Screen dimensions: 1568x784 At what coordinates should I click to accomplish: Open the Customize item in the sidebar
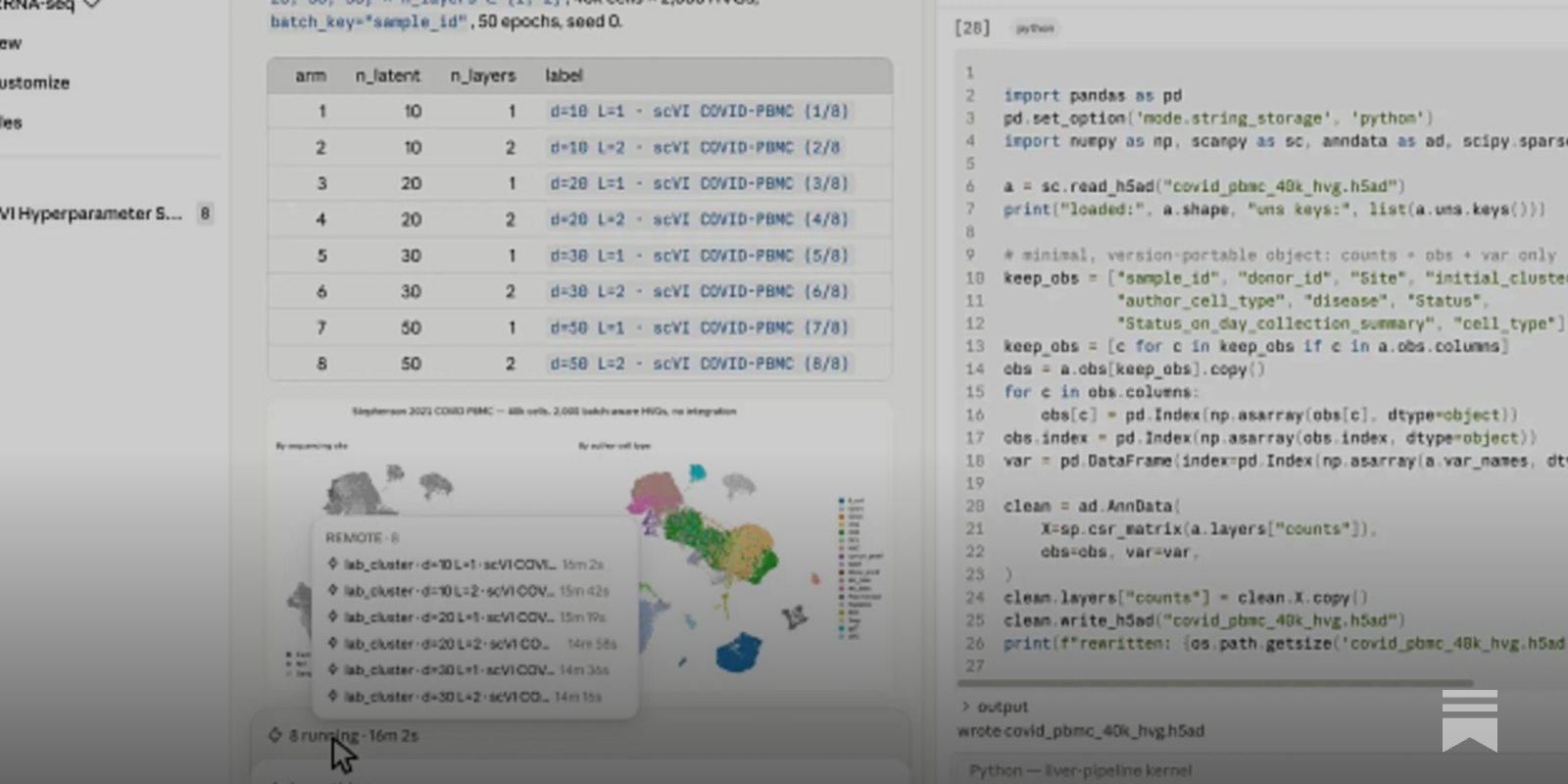(x=35, y=83)
